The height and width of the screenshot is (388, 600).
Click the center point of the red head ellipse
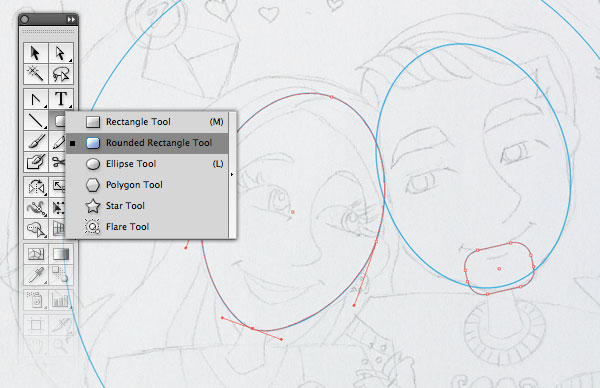[293, 212]
